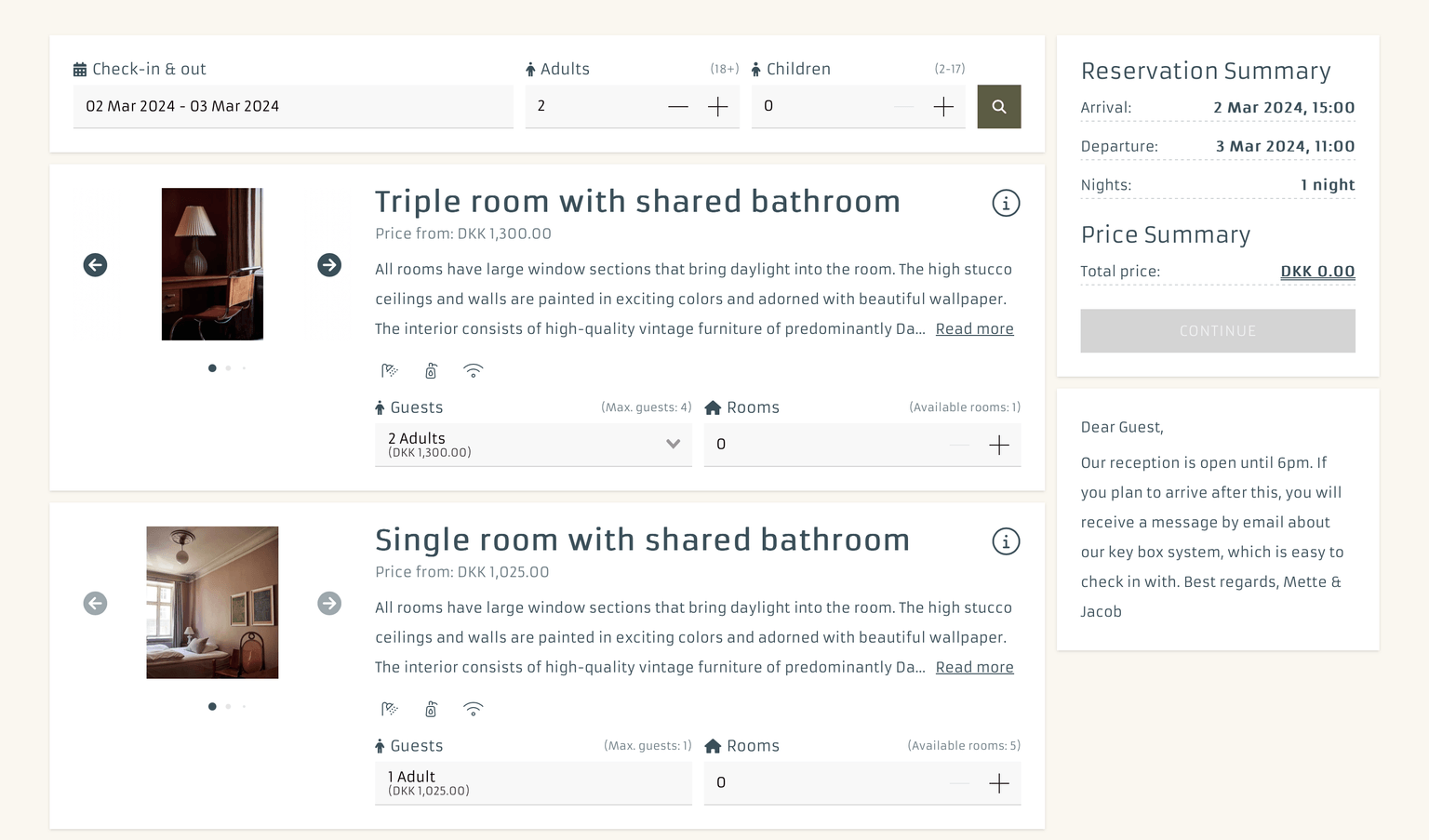Image resolution: width=1429 pixels, height=840 pixels.
Task: Open Single room info icon
Action: pos(1006,541)
